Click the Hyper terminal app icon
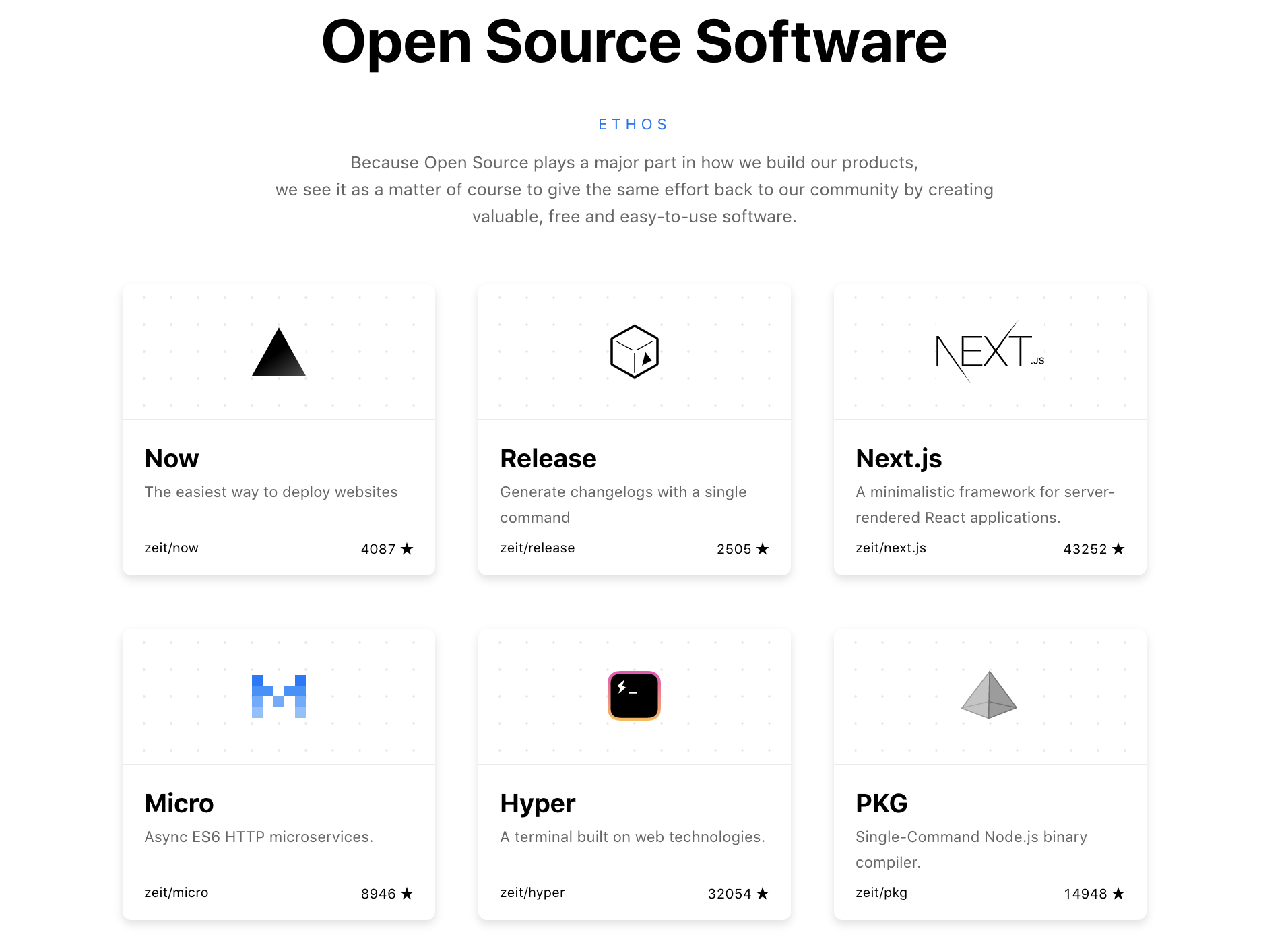The width and height of the screenshot is (1288, 947). coord(634,696)
